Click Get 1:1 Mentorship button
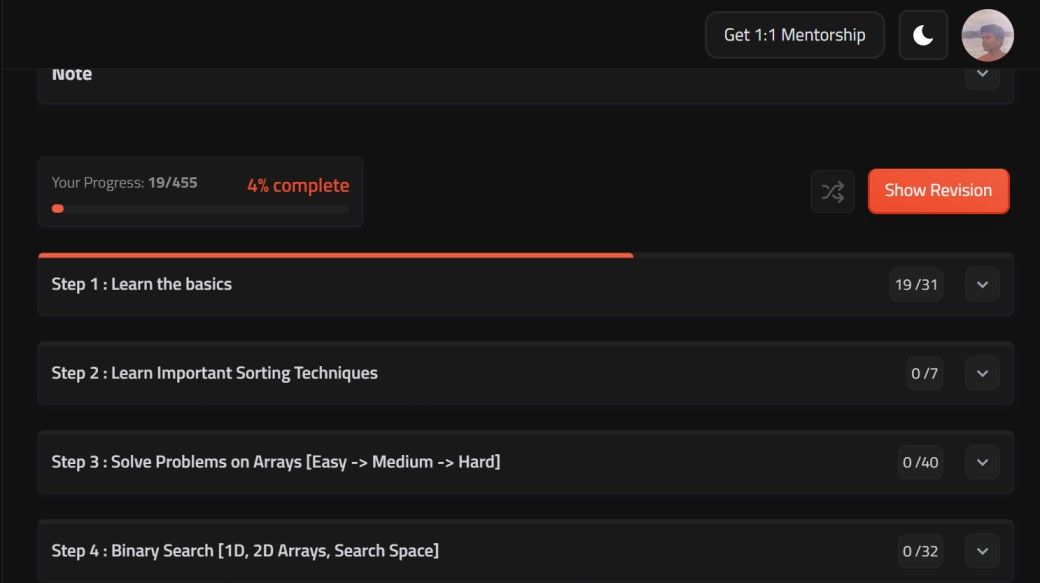 tap(795, 35)
